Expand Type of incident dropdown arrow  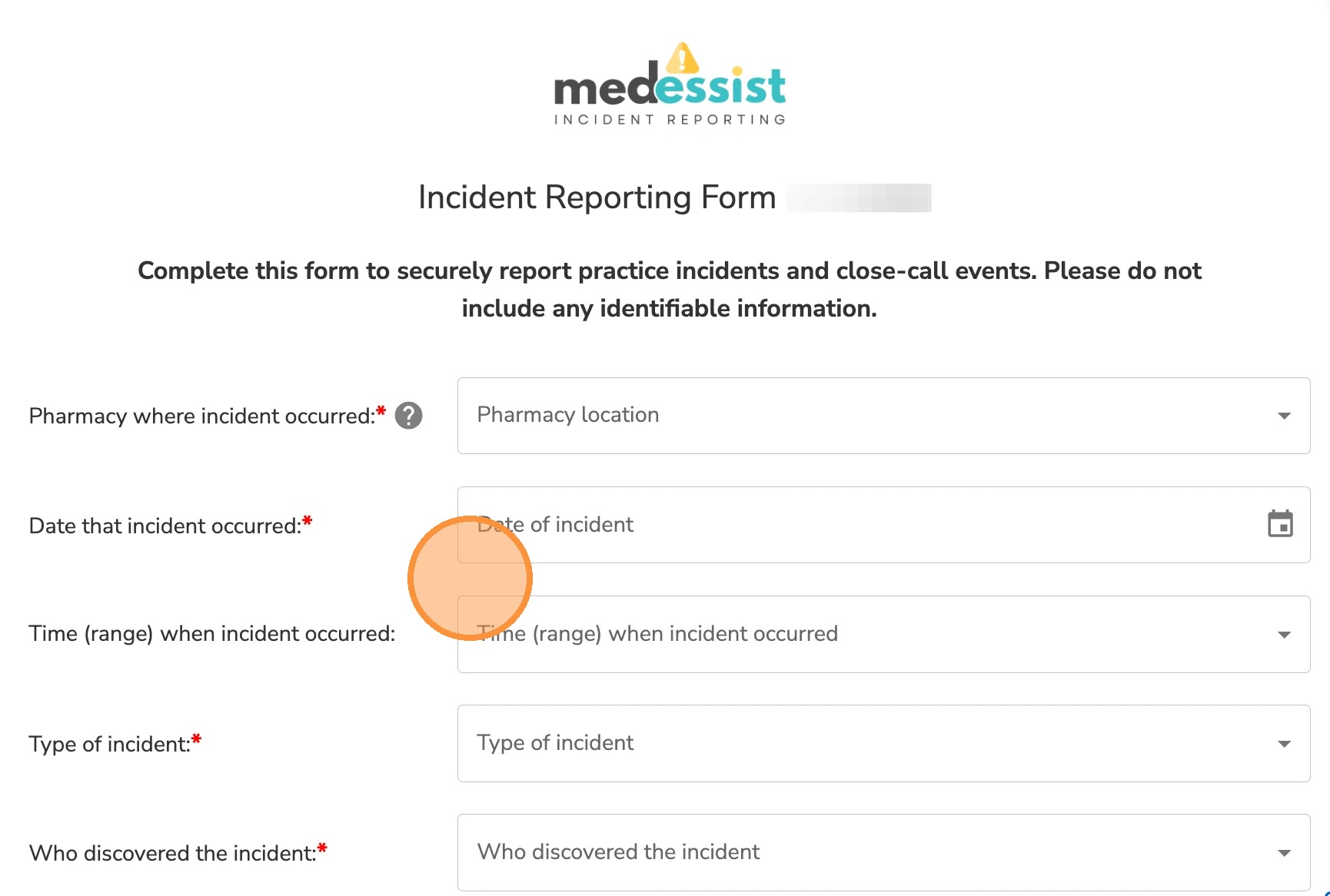pyautogui.click(x=1283, y=744)
